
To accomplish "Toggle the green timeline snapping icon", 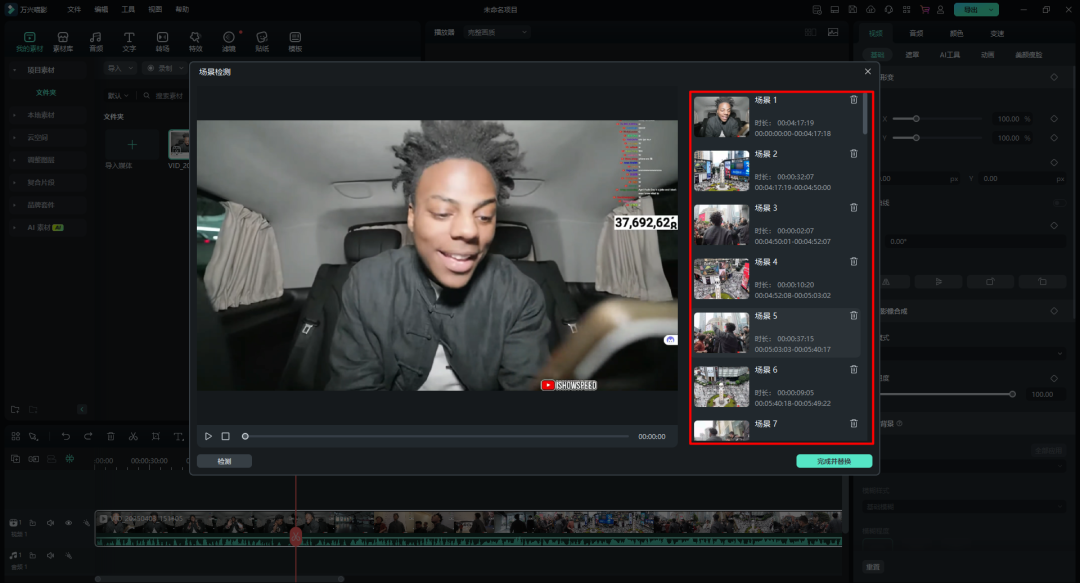I will [x=70, y=459].
